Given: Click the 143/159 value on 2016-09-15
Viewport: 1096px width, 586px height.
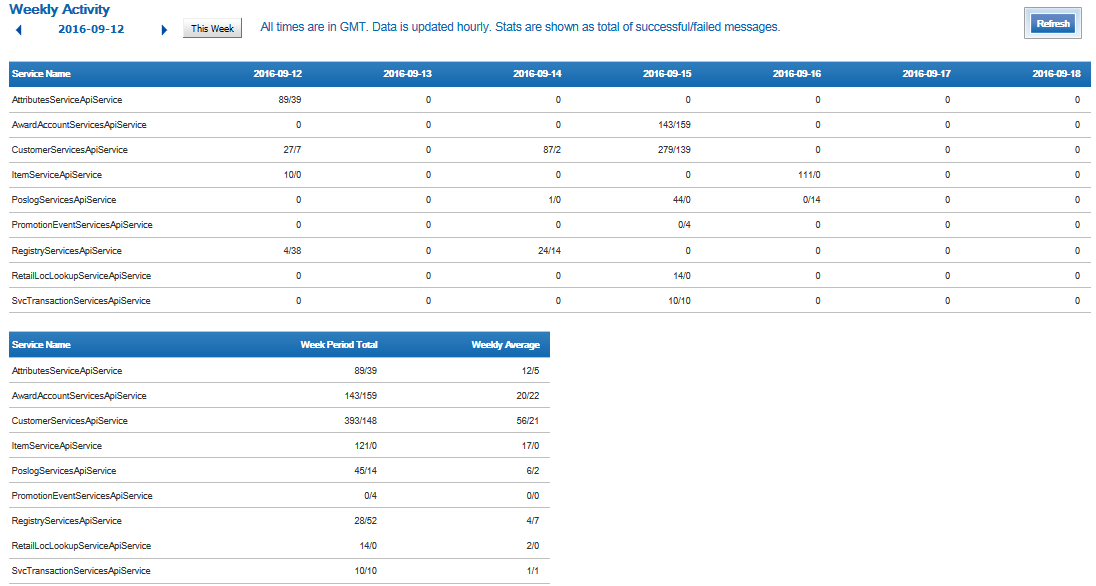Looking at the screenshot, I should (x=674, y=125).
